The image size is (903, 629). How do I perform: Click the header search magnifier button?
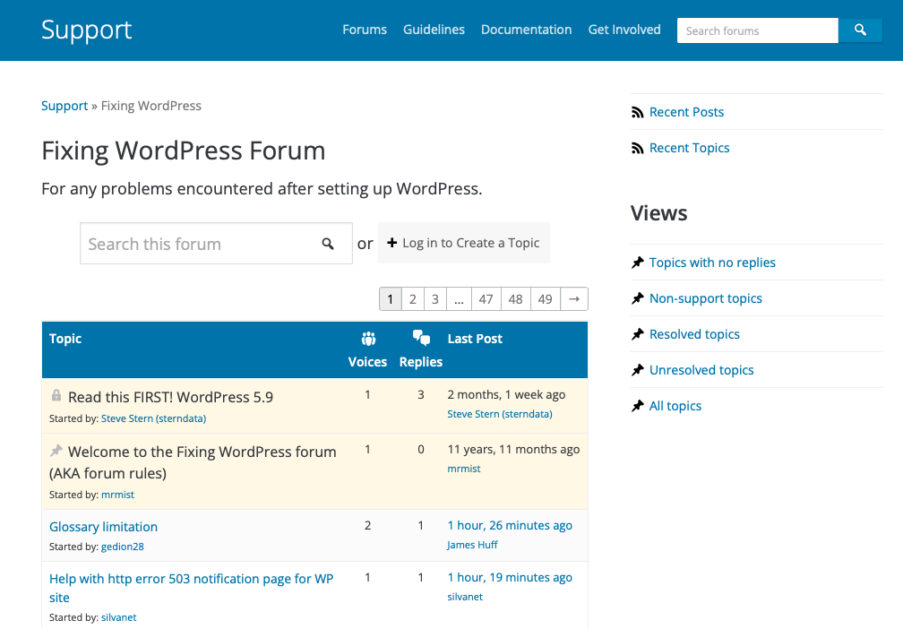coord(860,31)
